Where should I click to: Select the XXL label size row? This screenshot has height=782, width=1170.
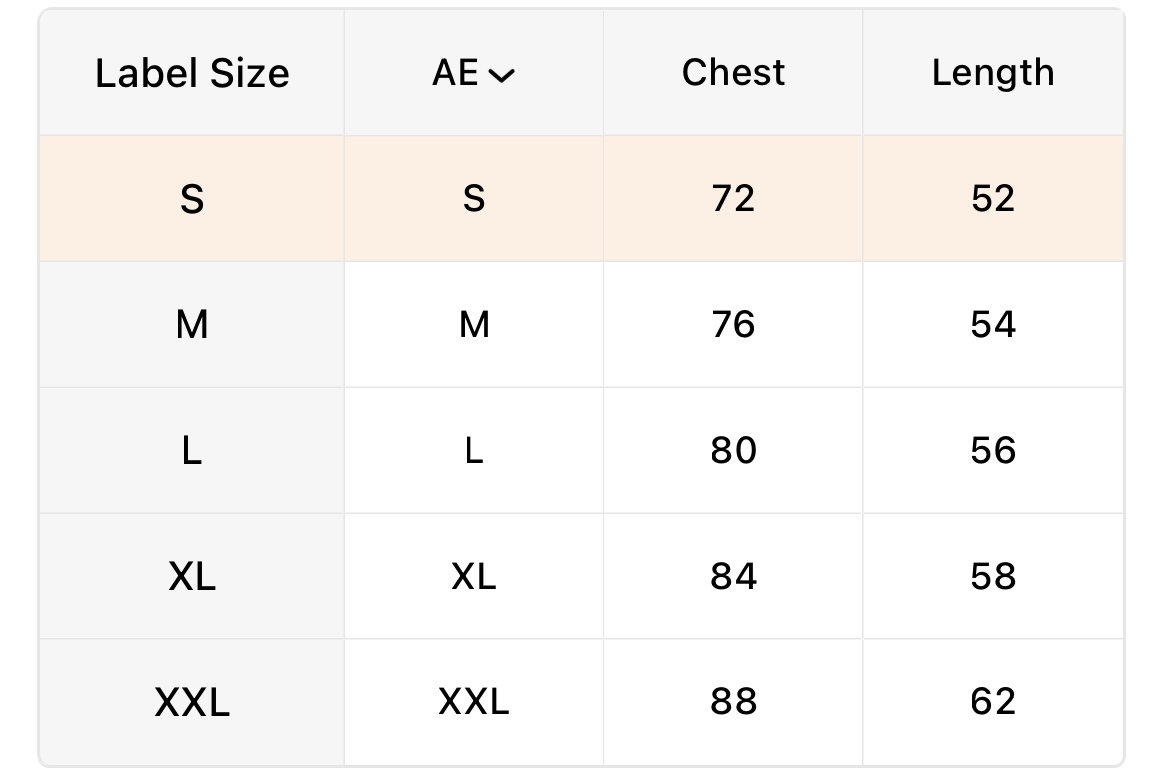pos(192,702)
